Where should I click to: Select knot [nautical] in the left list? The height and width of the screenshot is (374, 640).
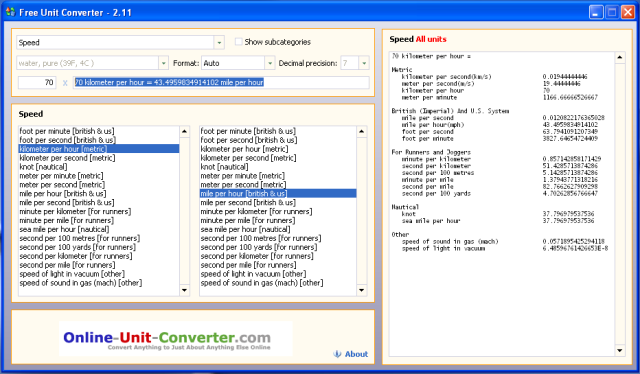pos(99,167)
